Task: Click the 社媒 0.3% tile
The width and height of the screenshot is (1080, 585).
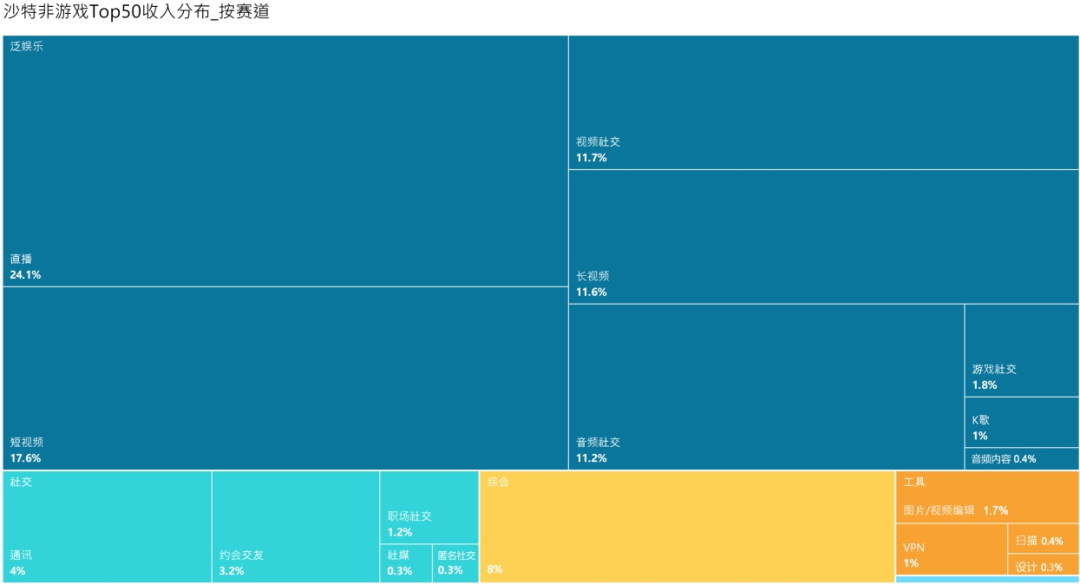Action: click(x=405, y=563)
